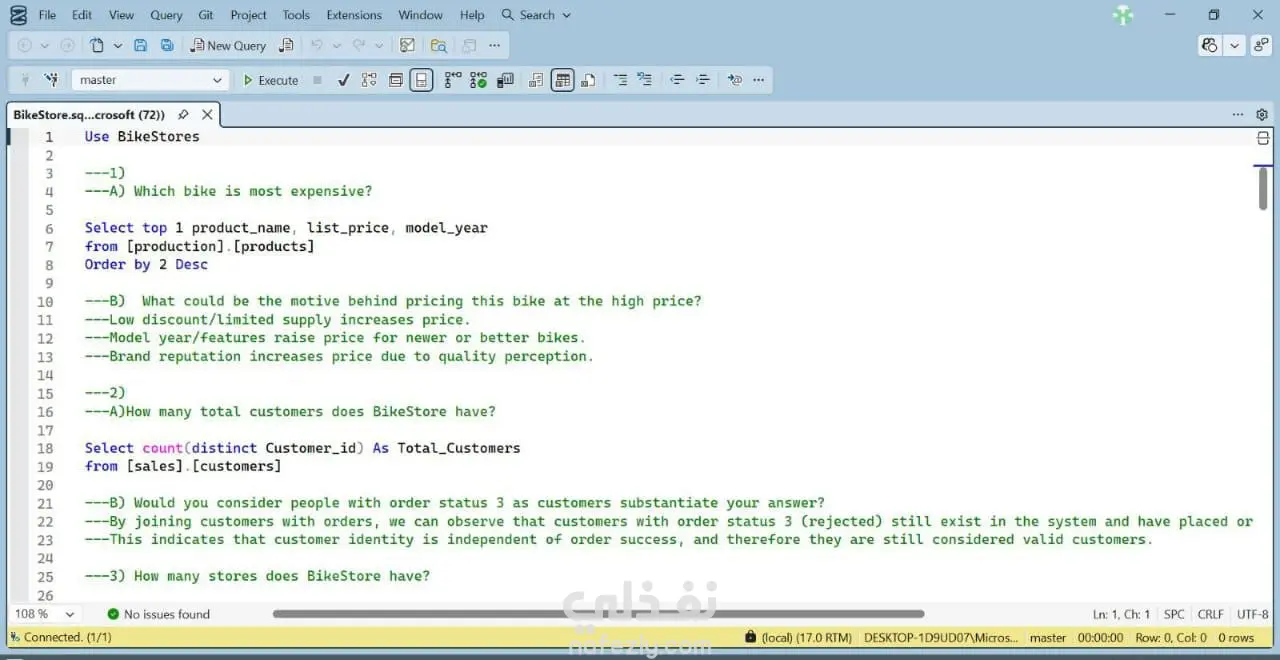This screenshot has width=1280, height=660.
Task: Open the Undo history dropdown
Action: point(336,45)
